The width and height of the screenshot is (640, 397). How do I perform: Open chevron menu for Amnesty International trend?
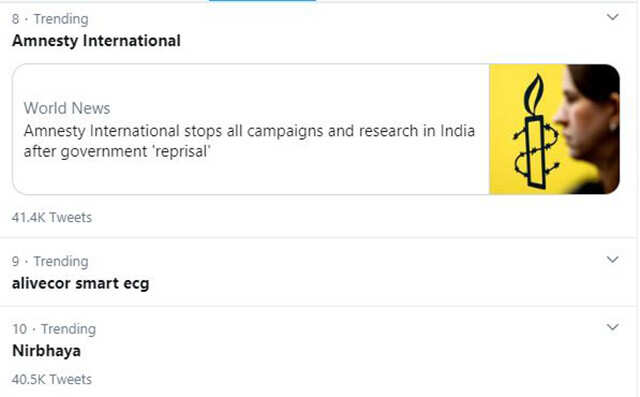(613, 17)
